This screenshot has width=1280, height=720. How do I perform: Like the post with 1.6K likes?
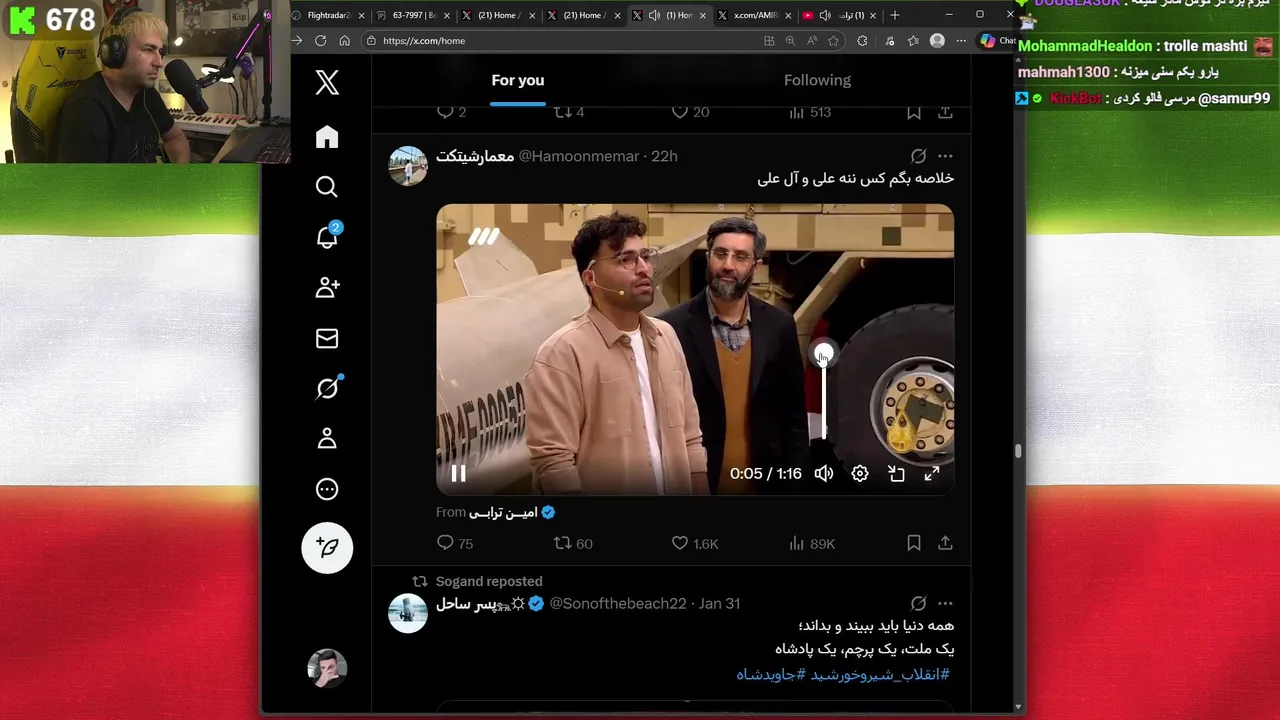[x=695, y=543]
